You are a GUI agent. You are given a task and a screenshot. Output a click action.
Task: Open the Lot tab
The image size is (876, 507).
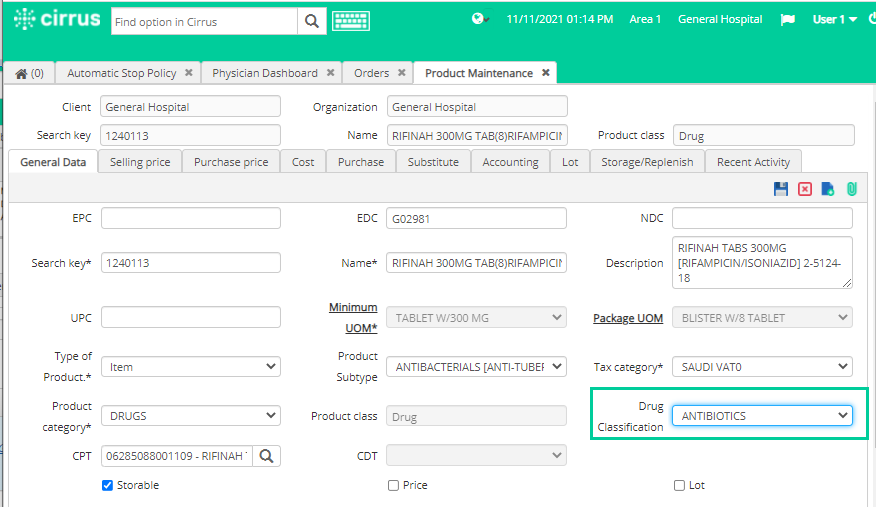coord(570,162)
